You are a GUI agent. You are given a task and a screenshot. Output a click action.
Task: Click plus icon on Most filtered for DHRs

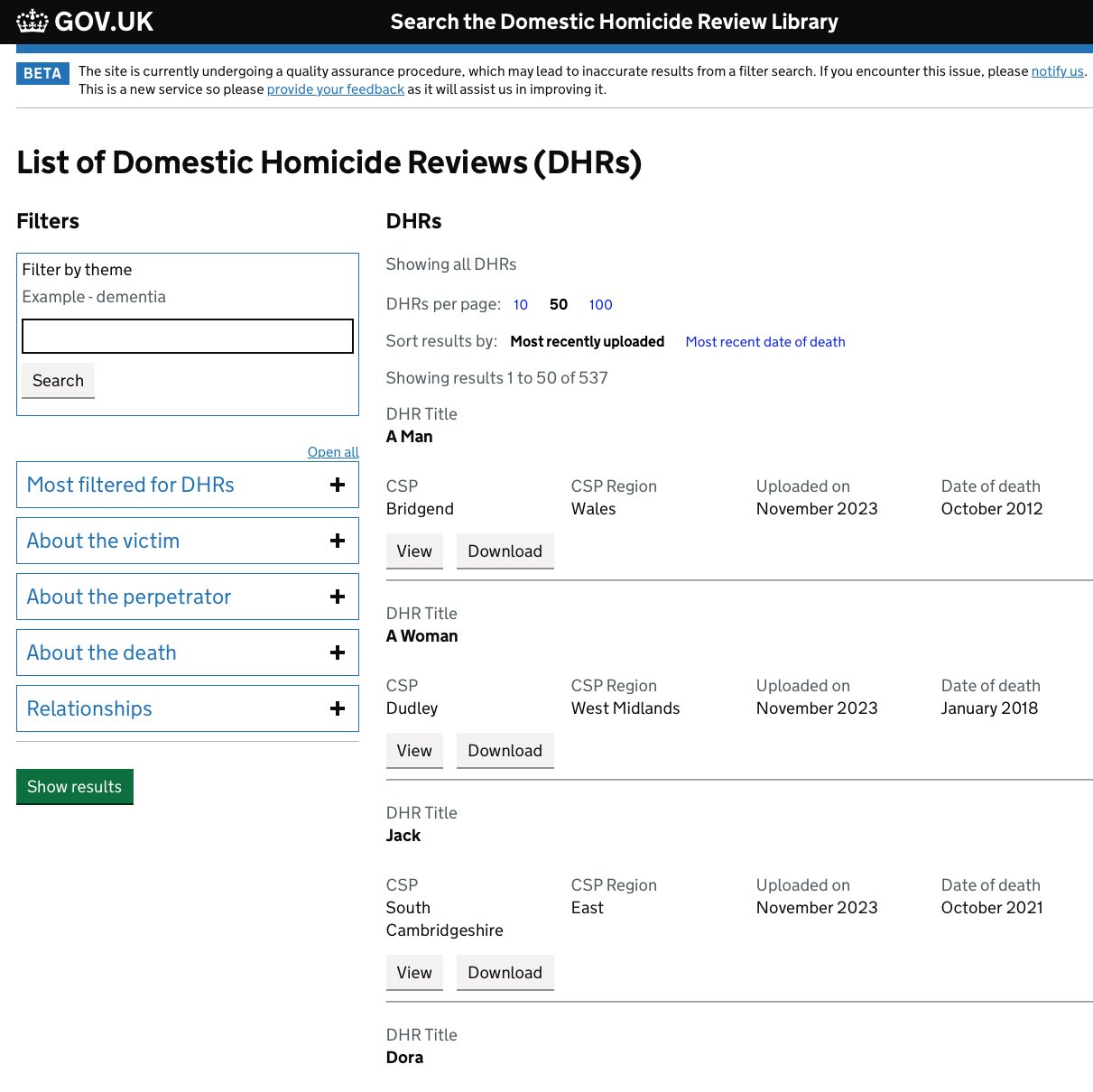(x=338, y=485)
